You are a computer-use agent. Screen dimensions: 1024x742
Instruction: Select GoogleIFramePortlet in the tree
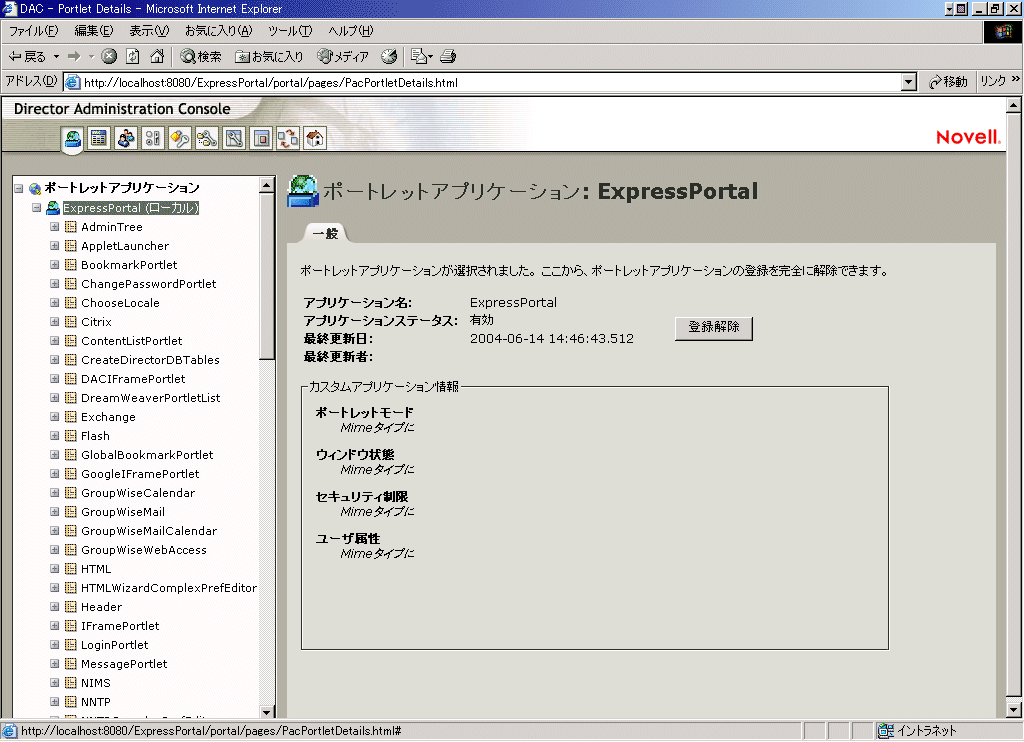point(140,474)
